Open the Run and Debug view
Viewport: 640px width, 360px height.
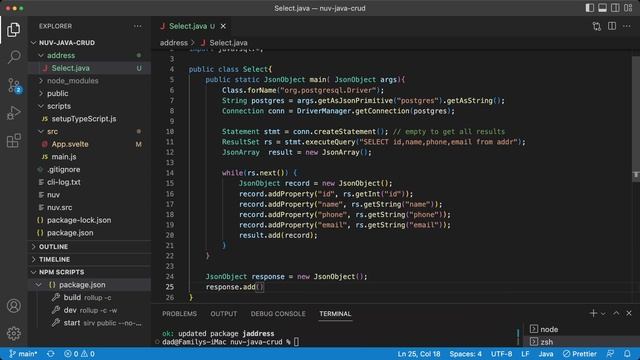(13, 113)
